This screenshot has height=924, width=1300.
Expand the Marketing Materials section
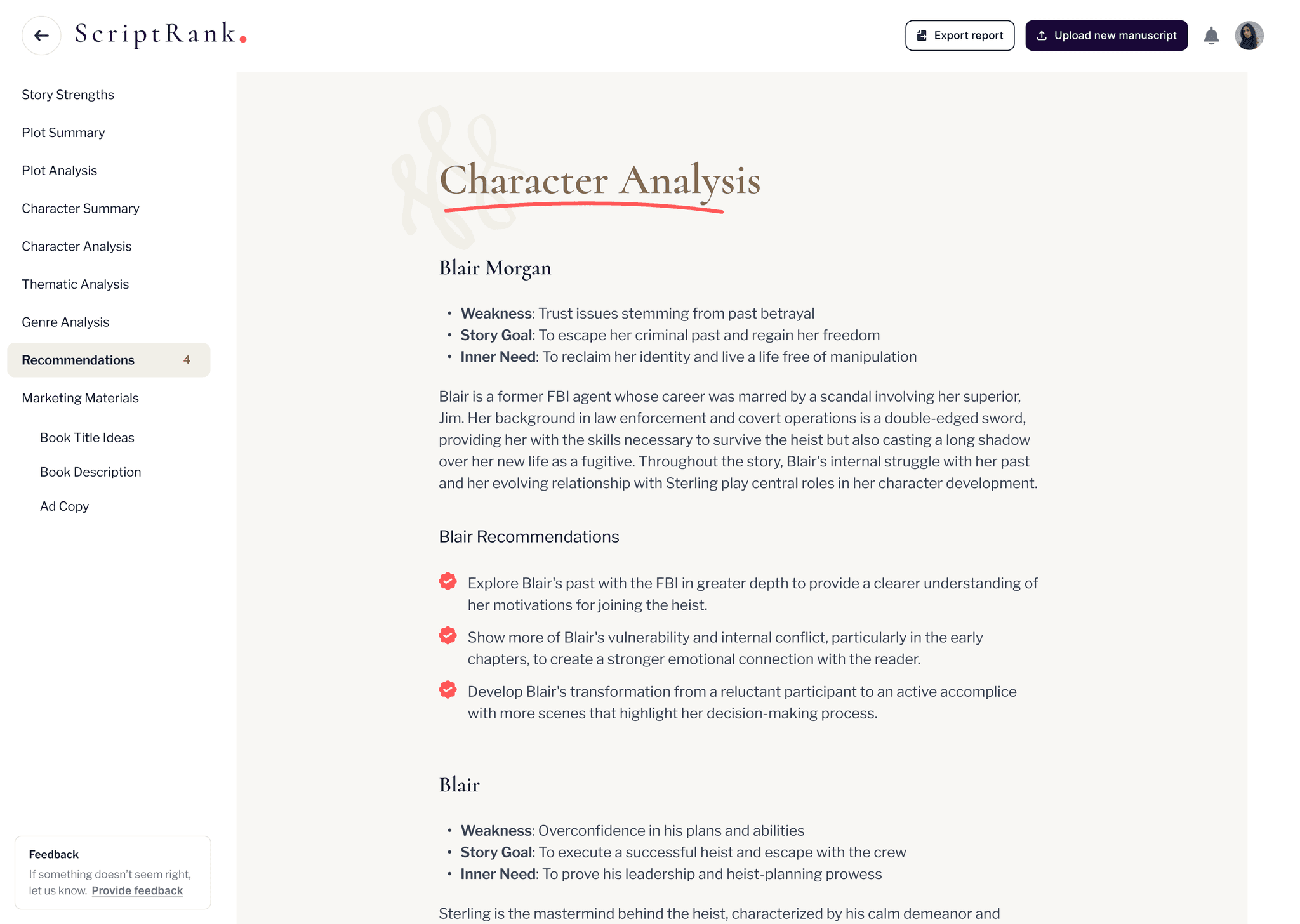[80, 398]
